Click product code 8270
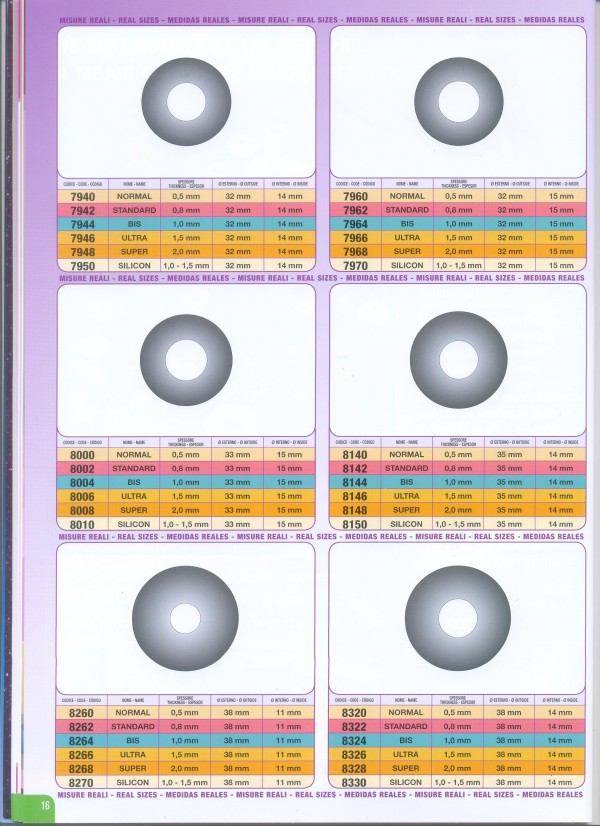This screenshot has width=600, height=826. pos(81,783)
